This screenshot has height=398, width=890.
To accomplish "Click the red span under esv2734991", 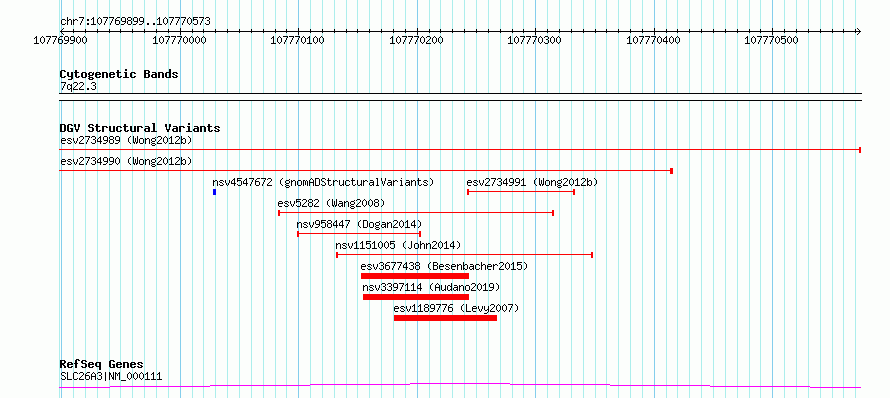I will (521, 192).
